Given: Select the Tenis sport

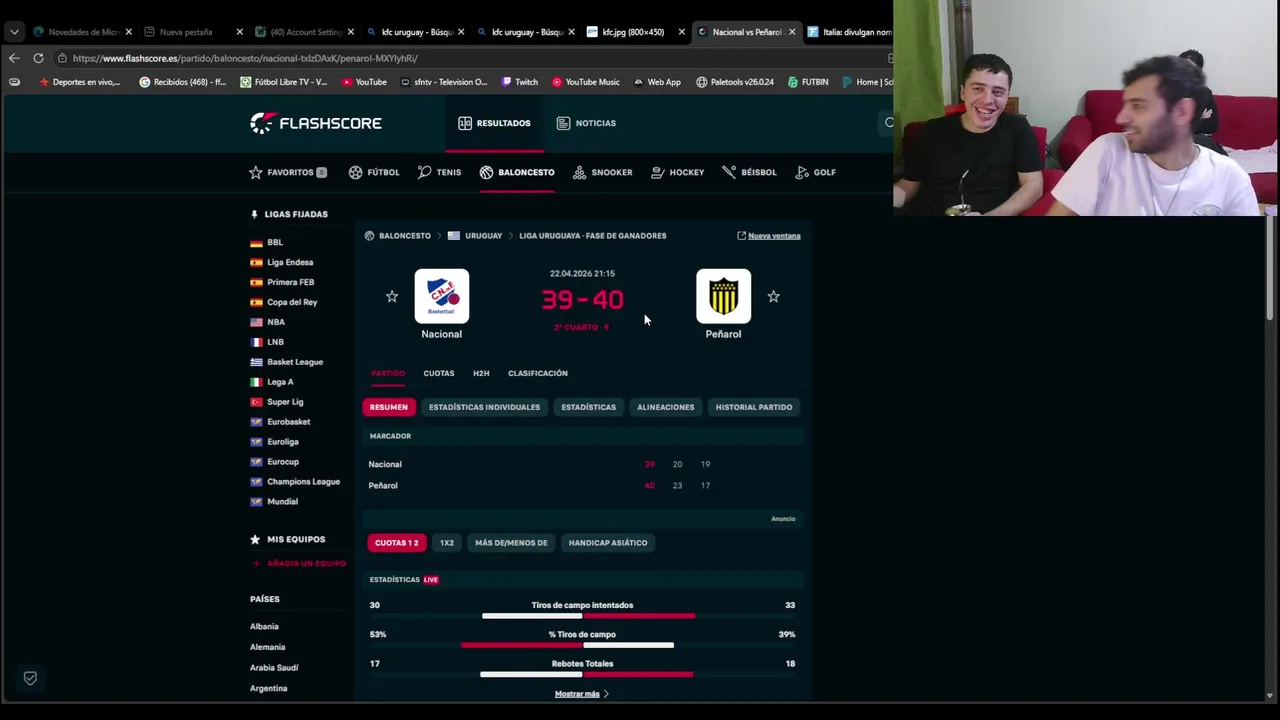Looking at the screenshot, I should click(440, 172).
